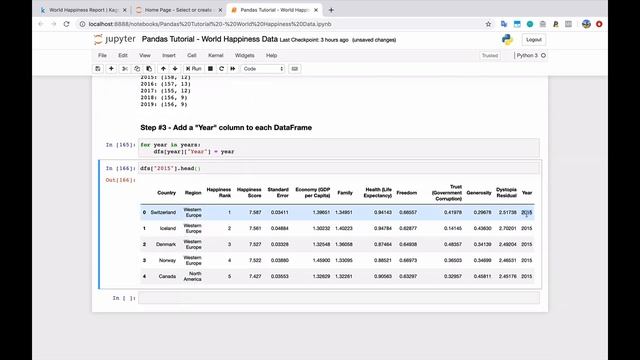Click the Out[166] output prompt
This screenshot has width=640, height=360.
(x=120, y=180)
